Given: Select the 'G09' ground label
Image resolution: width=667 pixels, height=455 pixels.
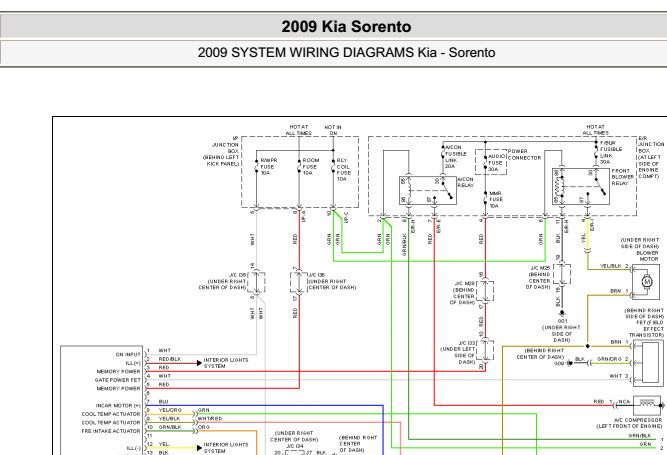Looking at the screenshot, I should point(559,364).
